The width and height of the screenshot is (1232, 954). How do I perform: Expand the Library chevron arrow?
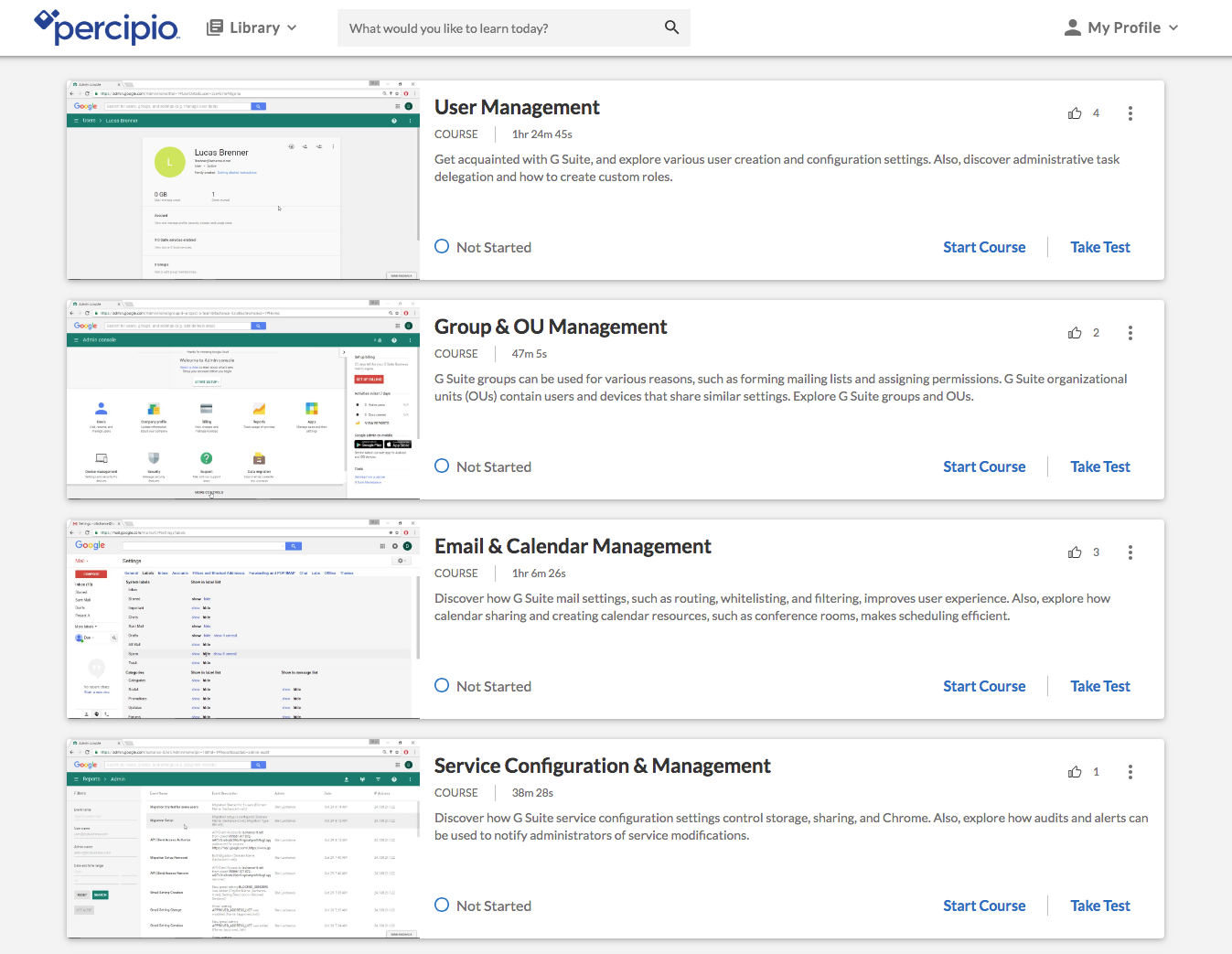[292, 27]
